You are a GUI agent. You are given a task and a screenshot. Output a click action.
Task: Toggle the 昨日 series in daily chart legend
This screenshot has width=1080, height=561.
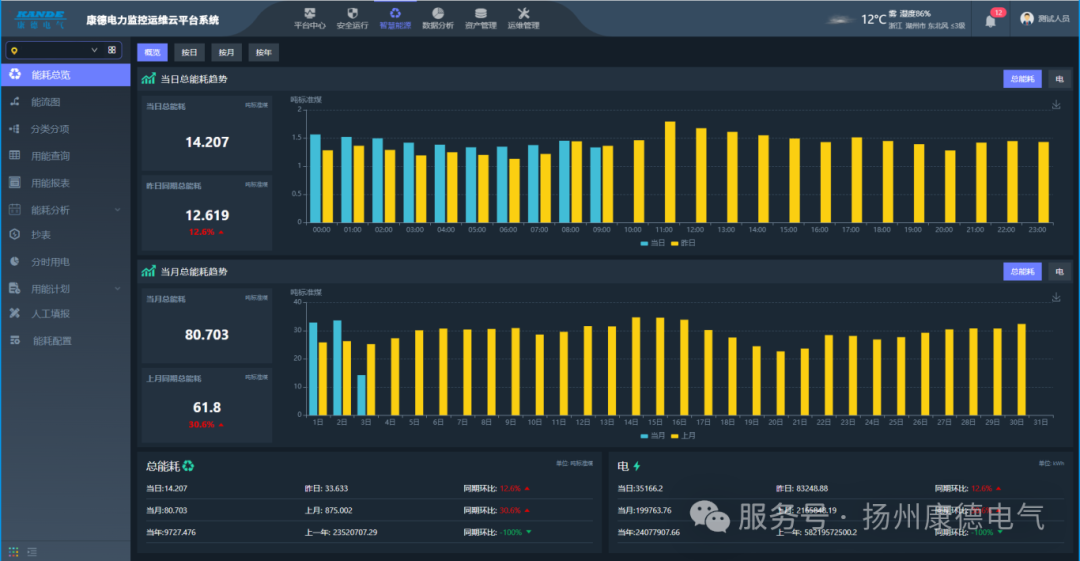click(x=684, y=243)
